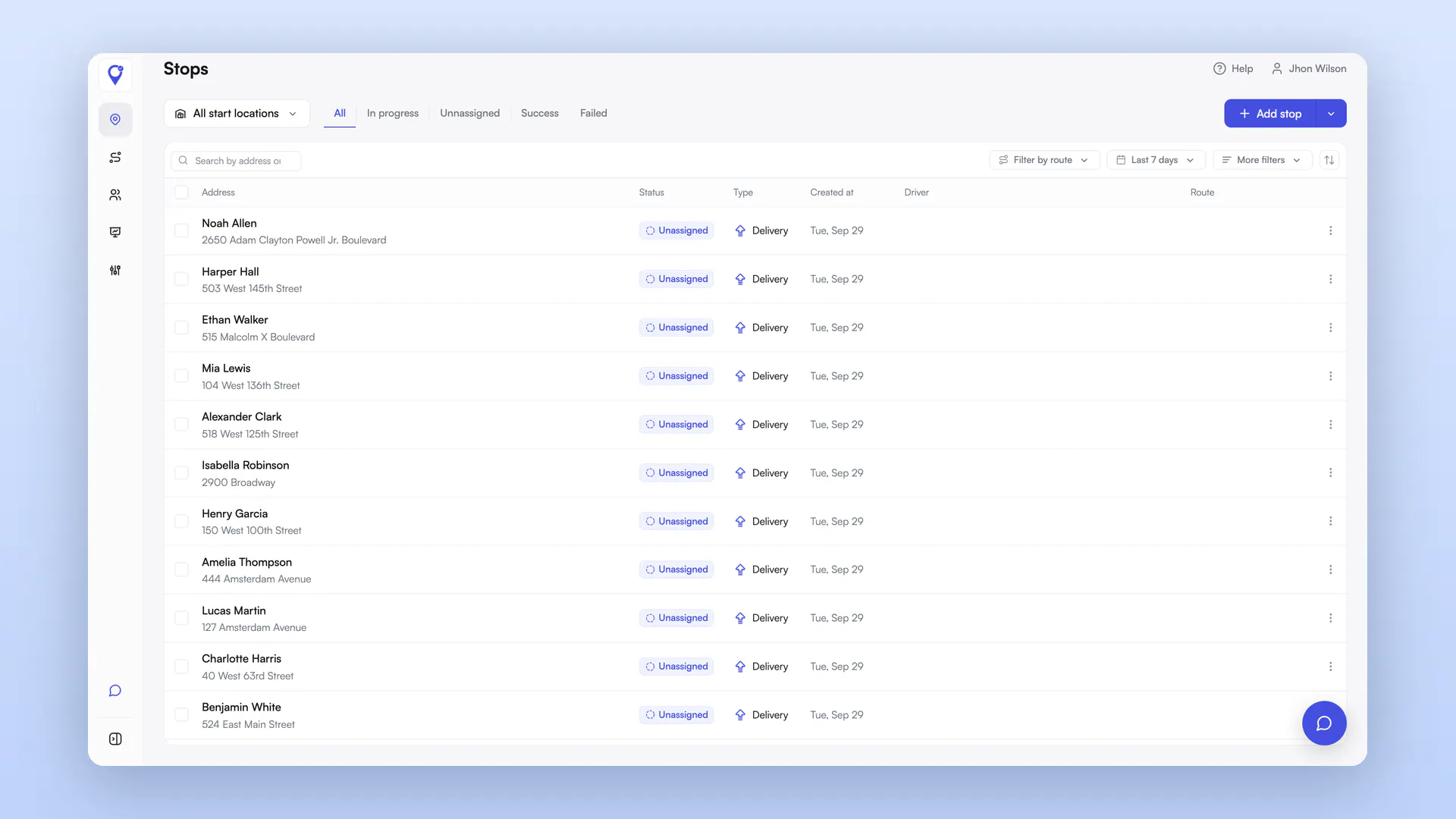Open the settings sliders icon in sidebar
The image size is (1456, 819).
click(x=115, y=270)
